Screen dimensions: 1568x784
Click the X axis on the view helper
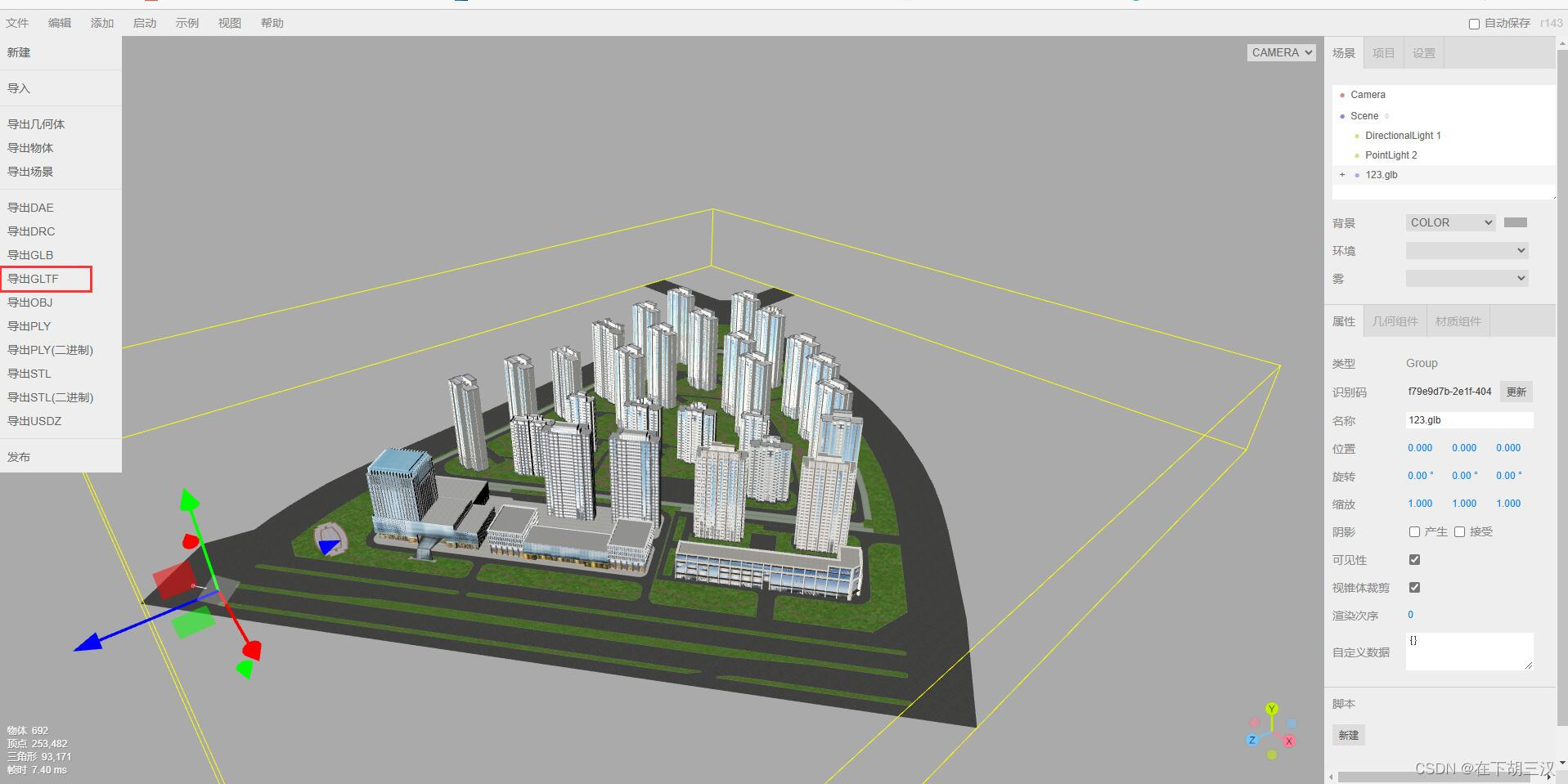click(x=1288, y=741)
